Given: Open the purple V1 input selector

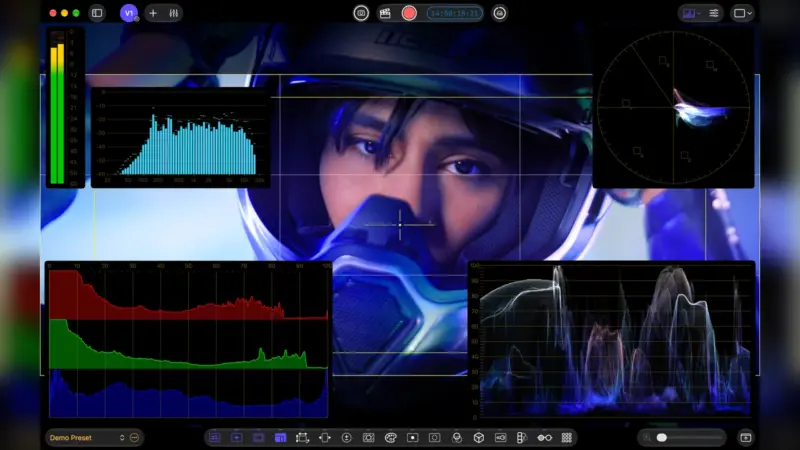Looking at the screenshot, I should (129, 13).
